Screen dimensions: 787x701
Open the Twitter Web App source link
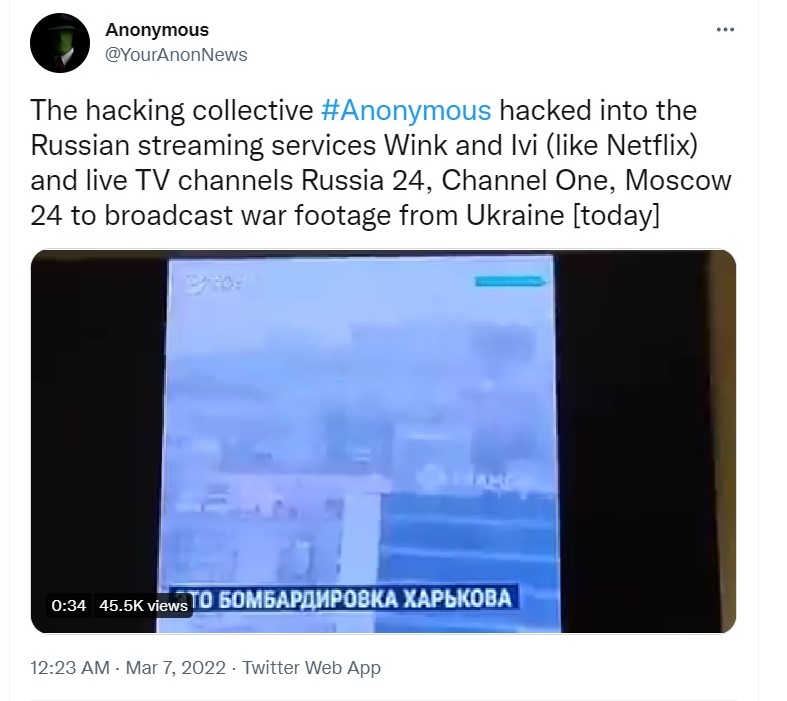[311, 668]
